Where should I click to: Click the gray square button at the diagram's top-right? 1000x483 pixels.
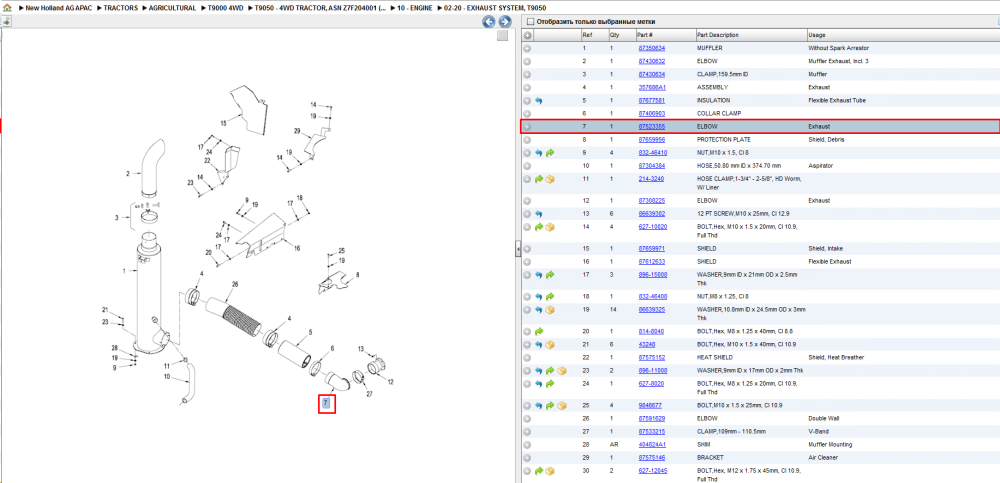coord(502,36)
